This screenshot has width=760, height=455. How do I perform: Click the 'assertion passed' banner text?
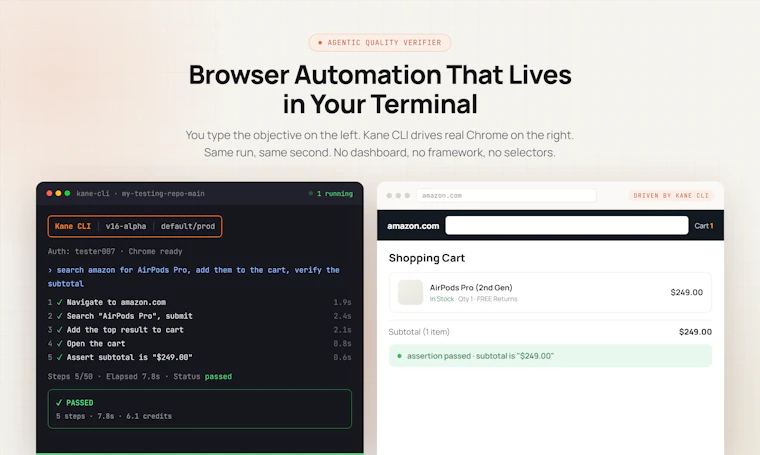480,356
